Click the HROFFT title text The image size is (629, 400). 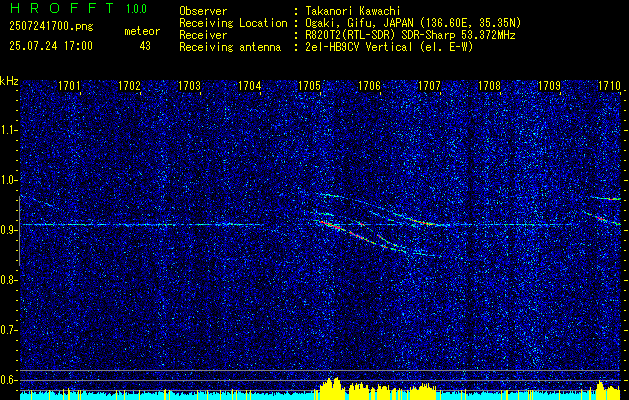click(62, 8)
